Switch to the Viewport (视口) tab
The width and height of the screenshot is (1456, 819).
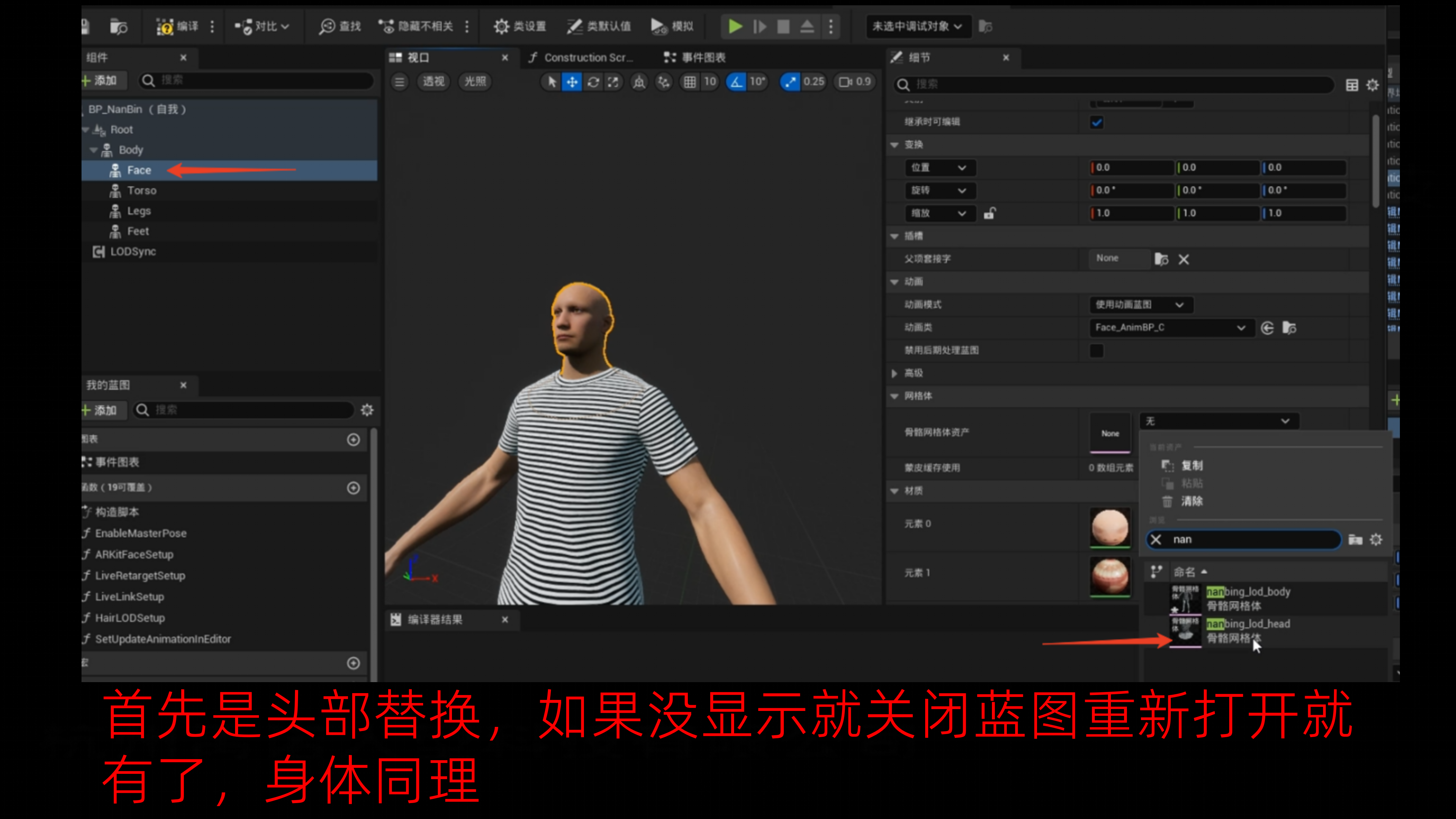click(418, 58)
